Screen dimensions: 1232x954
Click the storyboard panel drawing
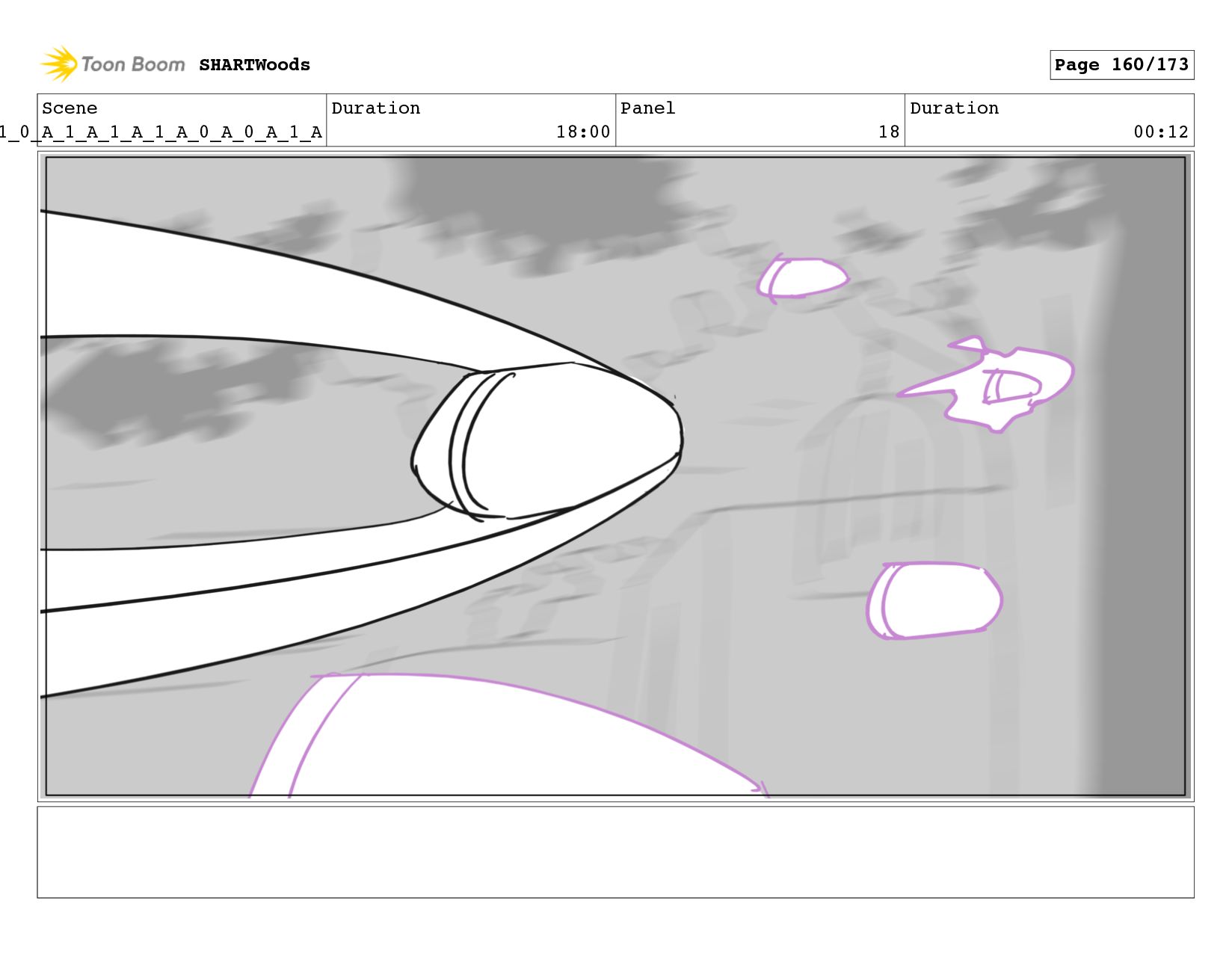pos(615,476)
